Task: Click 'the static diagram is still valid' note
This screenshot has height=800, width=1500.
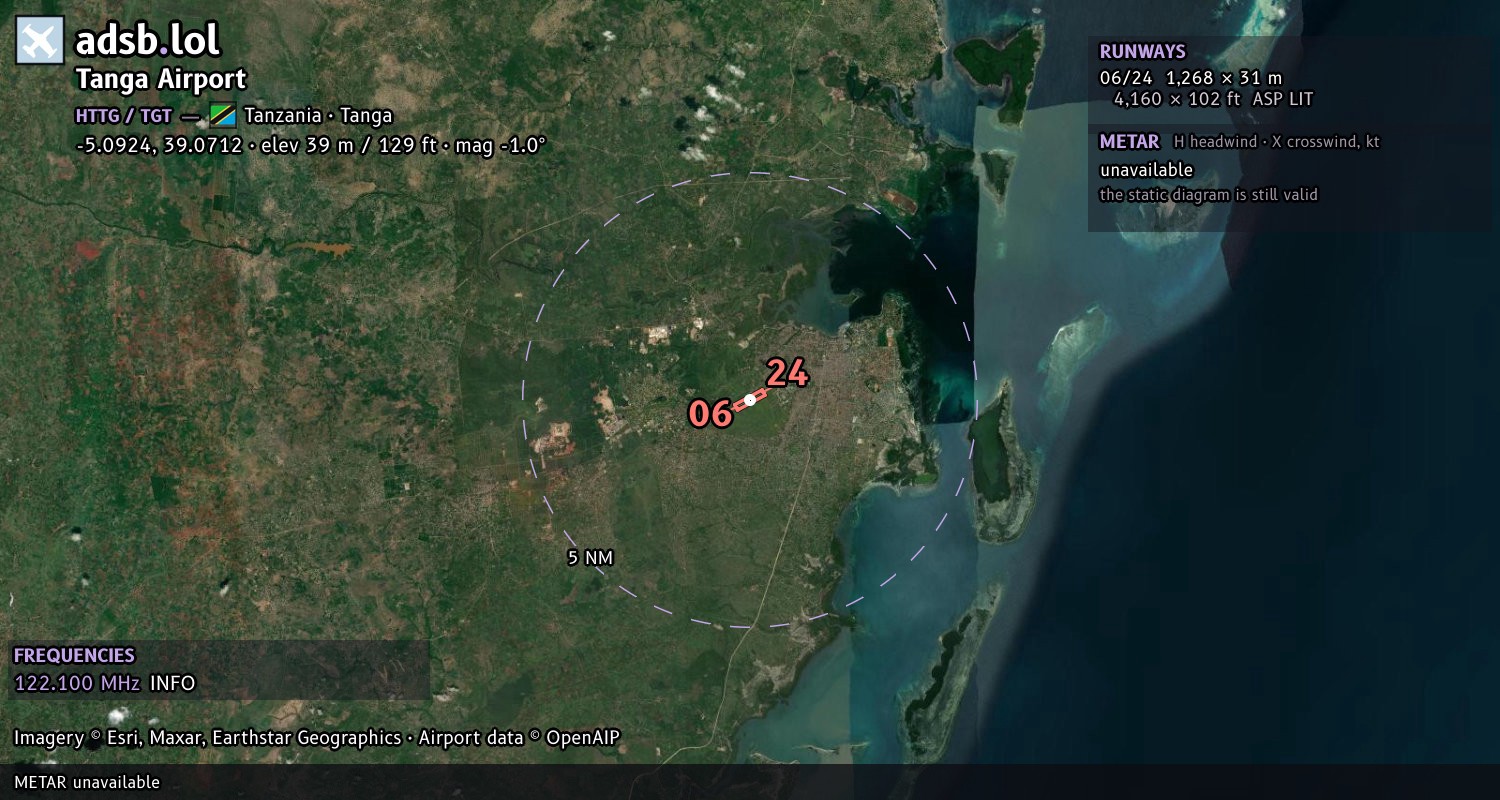Action: (x=1208, y=195)
